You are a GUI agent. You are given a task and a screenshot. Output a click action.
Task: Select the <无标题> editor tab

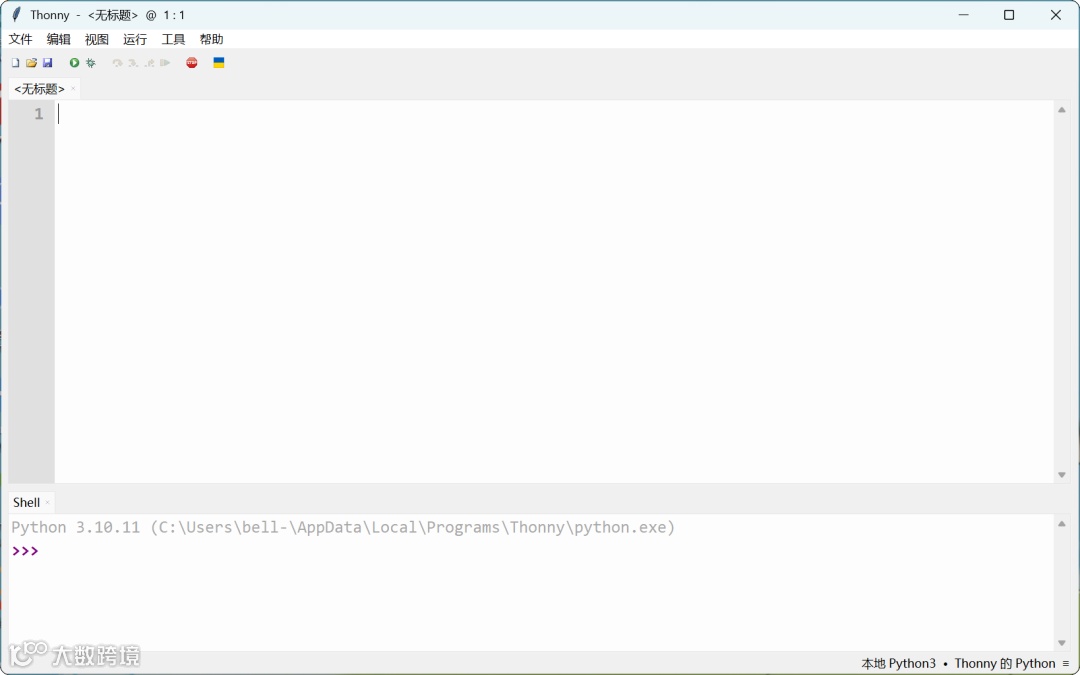39,89
